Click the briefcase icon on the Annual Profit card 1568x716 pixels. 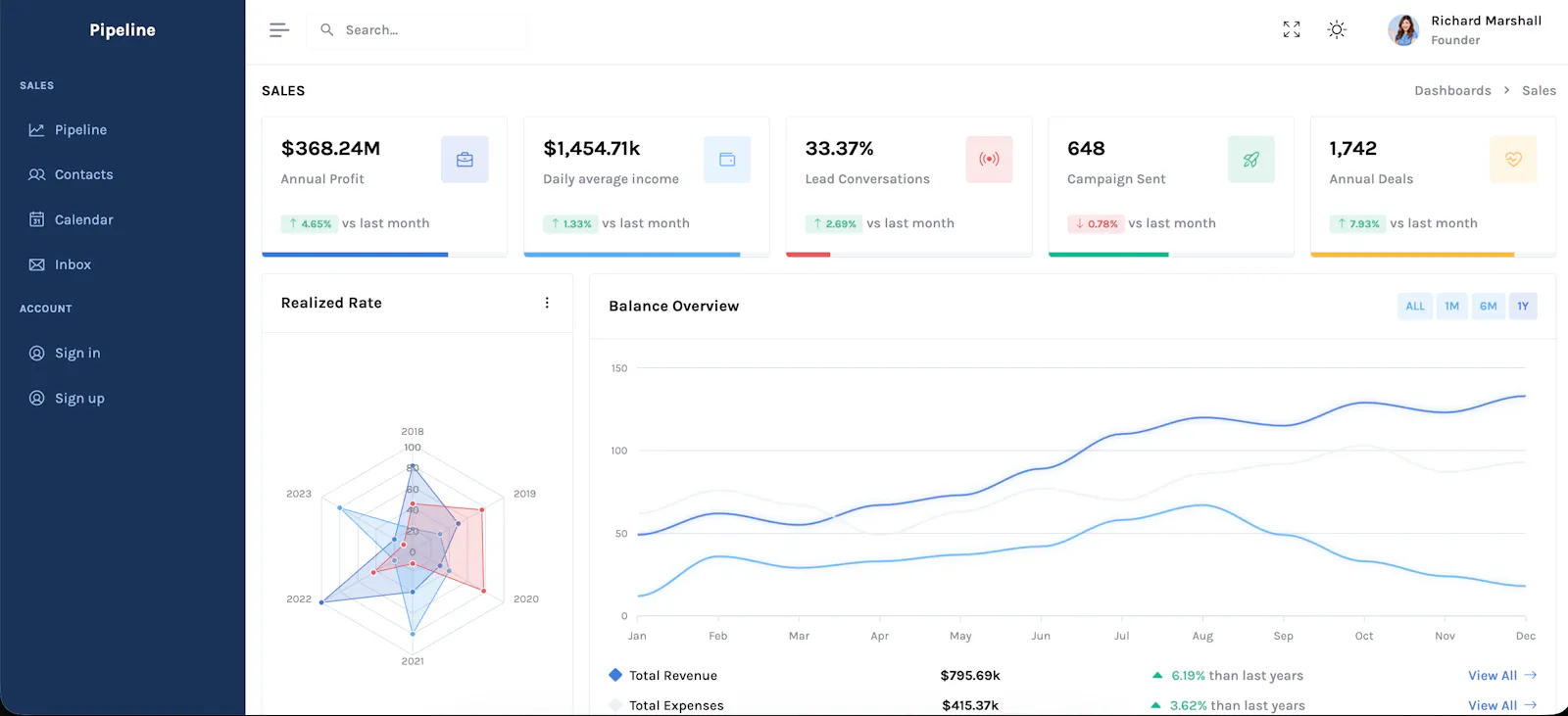pyautogui.click(x=465, y=160)
